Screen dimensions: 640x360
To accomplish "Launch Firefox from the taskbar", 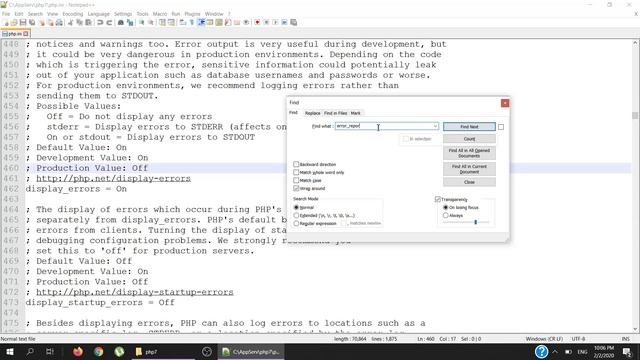I will (x=78, y=351).
